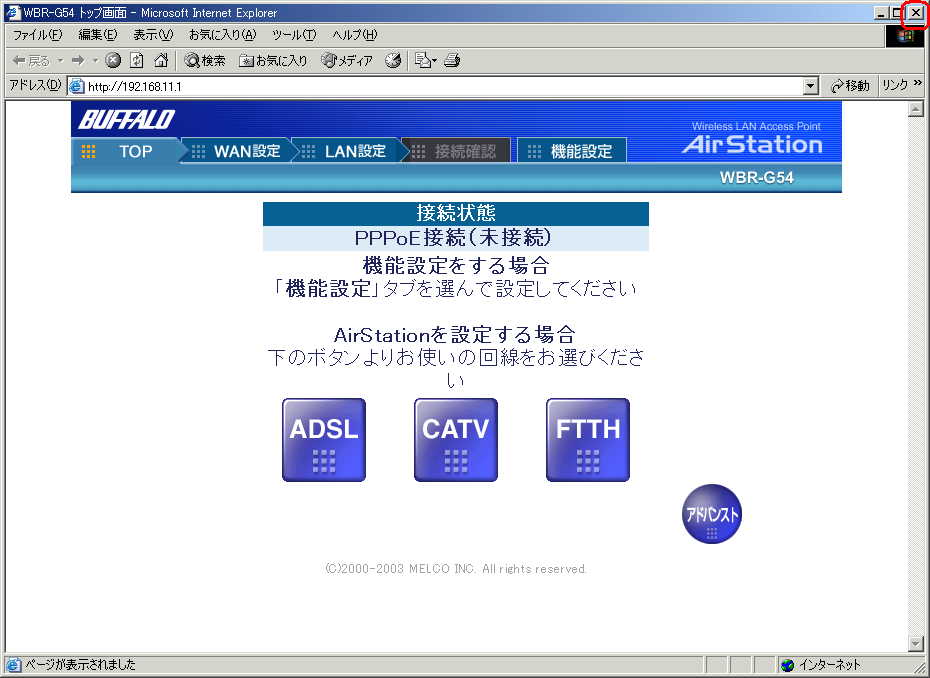Click the Forward arrow toolbar button

click(x=78, y=61)
